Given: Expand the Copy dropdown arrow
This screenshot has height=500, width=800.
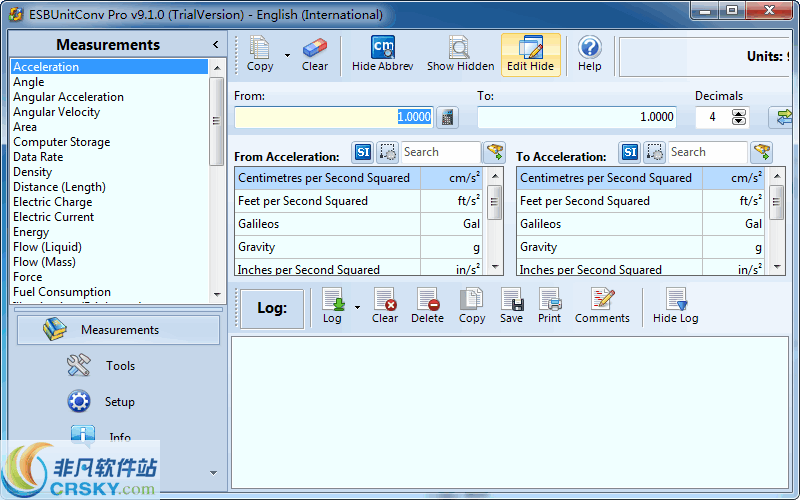Looking at the screenshot, I should point(287,56).
